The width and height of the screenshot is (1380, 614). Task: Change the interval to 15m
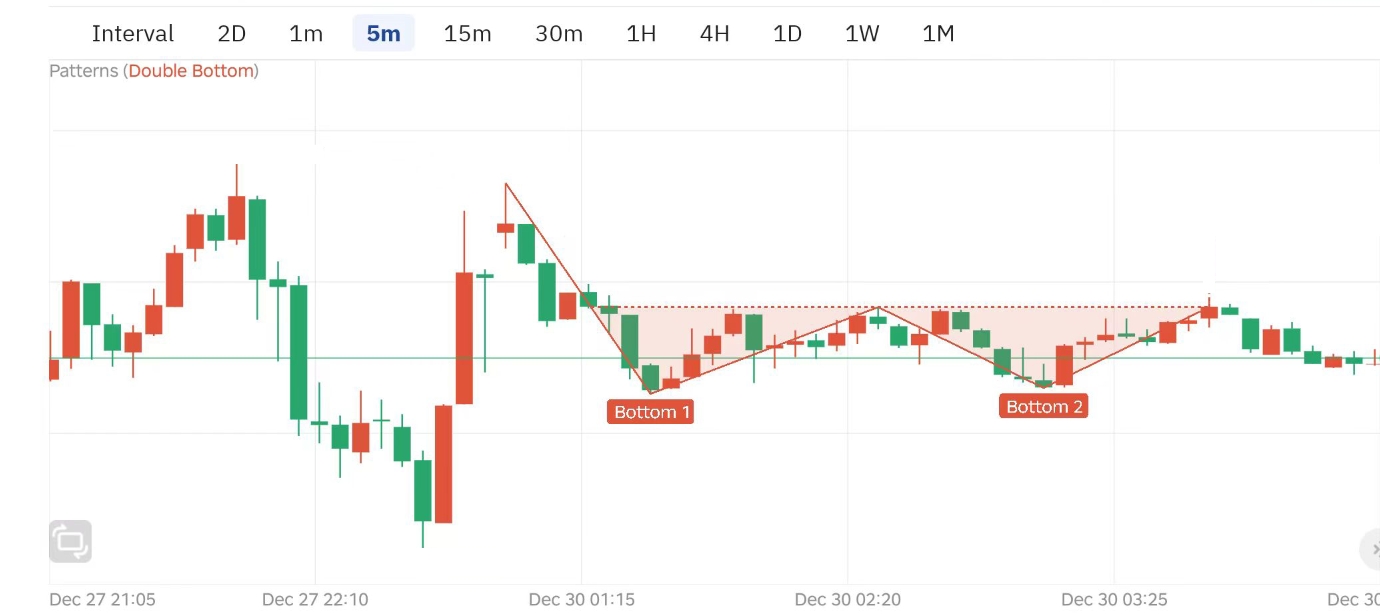[x=467, y=34]
